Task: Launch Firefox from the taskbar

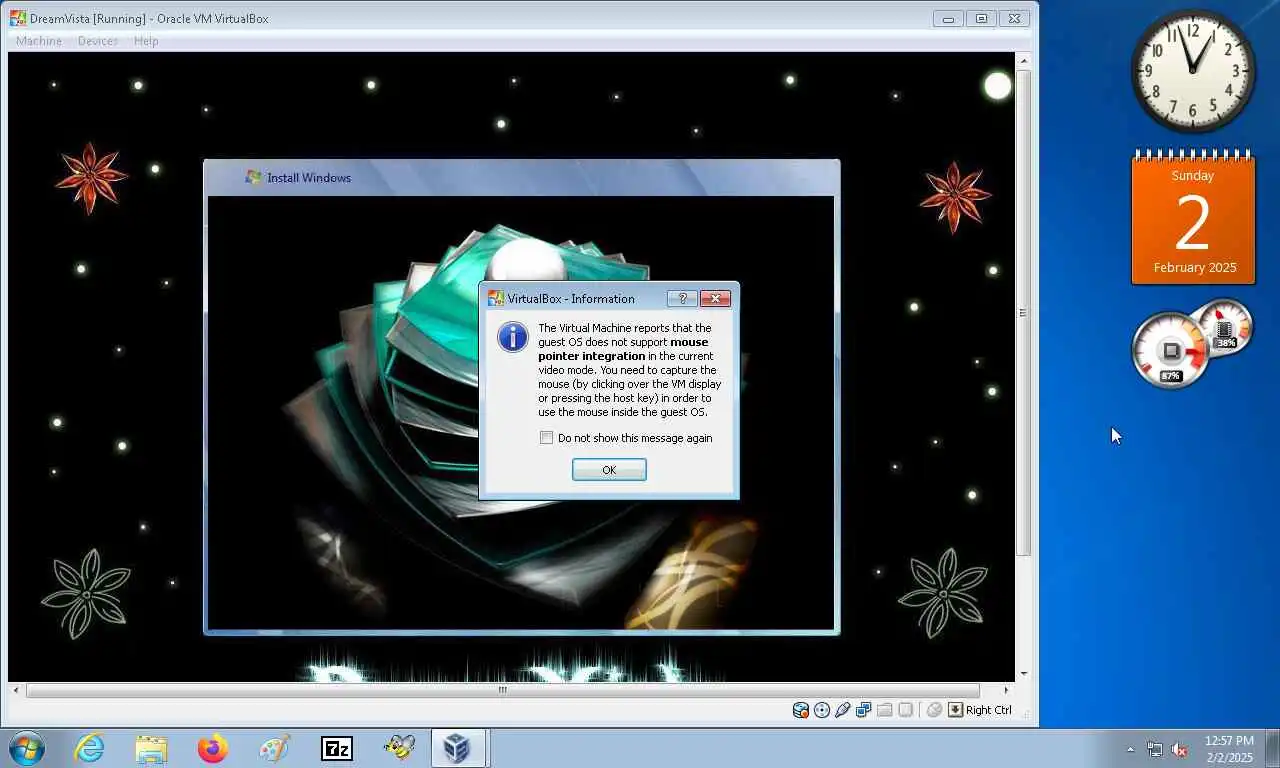Action: pyautogui.click(x=212, y=748)
